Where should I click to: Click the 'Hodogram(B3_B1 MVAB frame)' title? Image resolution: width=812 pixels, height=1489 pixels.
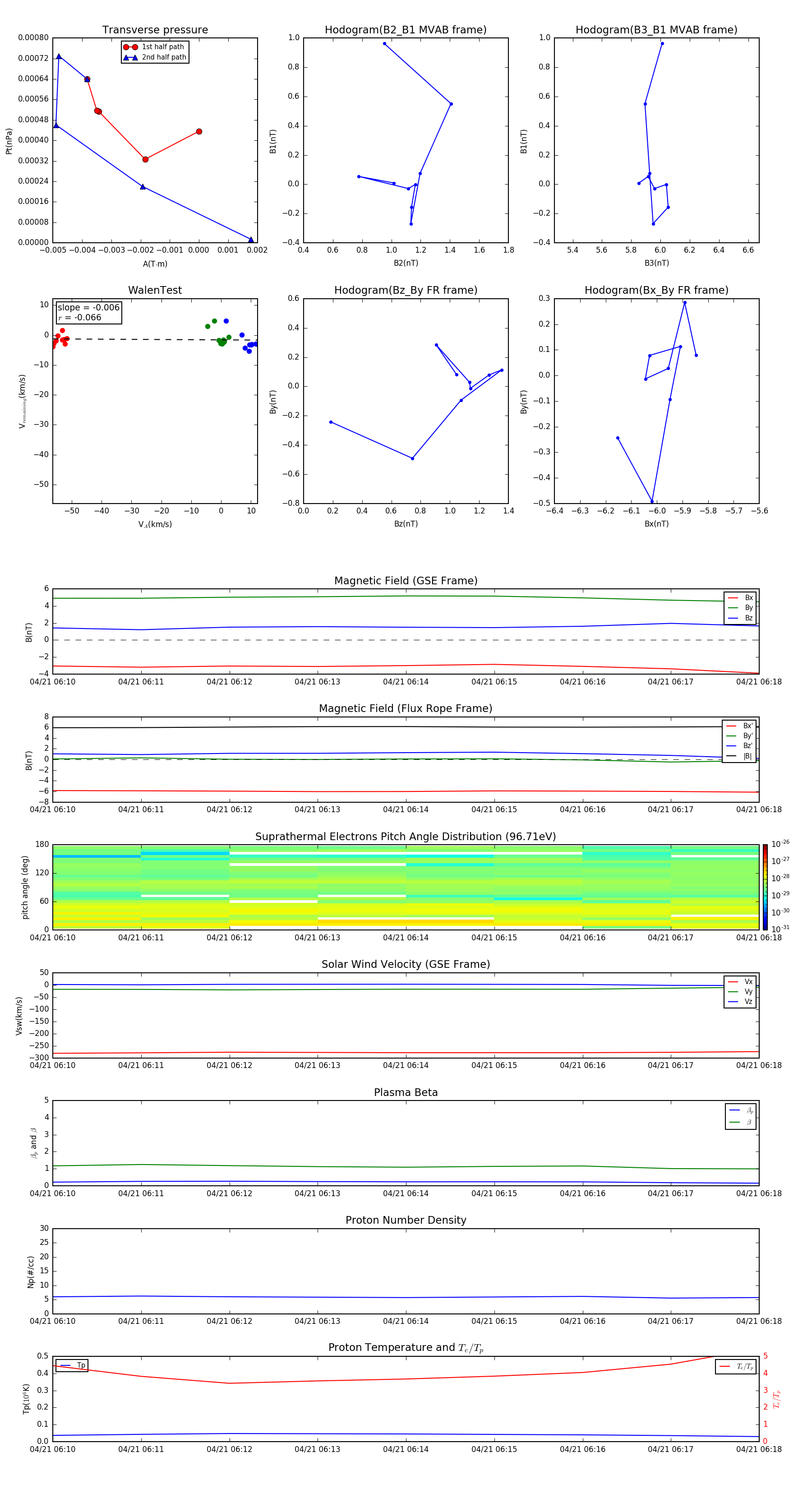656,30
